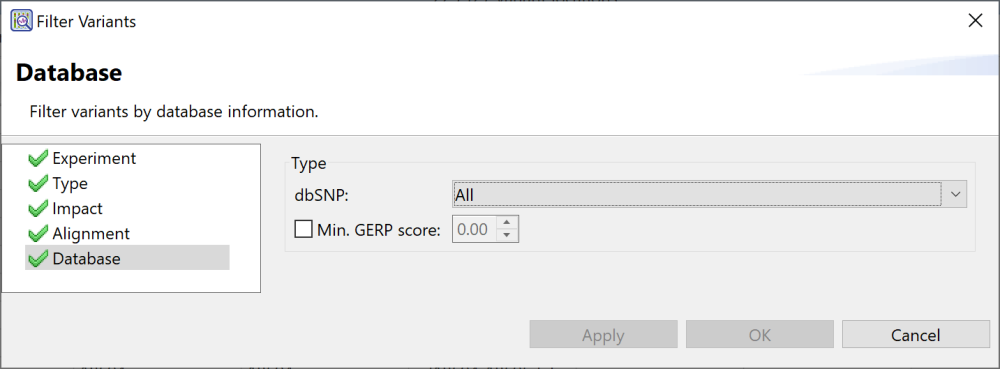Click the green checkmark beside Experiment
The image size is (1000, 369).
pos(38,158)
